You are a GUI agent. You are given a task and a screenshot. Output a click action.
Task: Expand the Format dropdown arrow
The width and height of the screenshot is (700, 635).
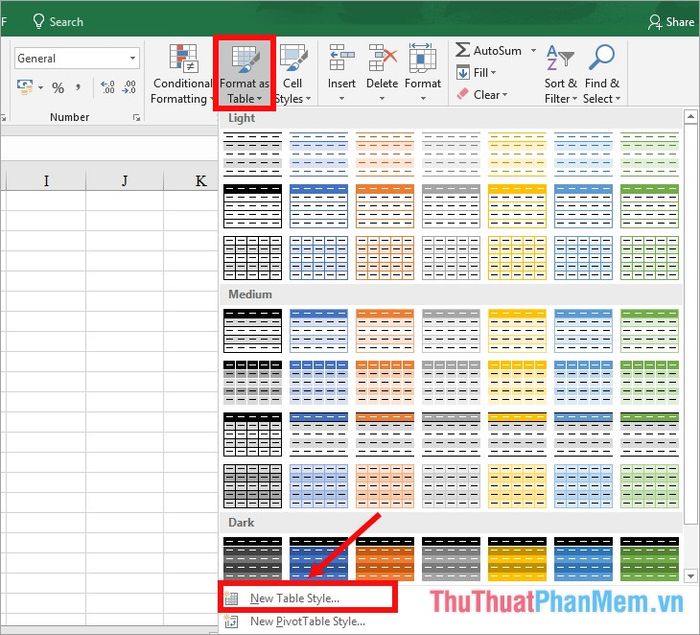tap(423, 99)
